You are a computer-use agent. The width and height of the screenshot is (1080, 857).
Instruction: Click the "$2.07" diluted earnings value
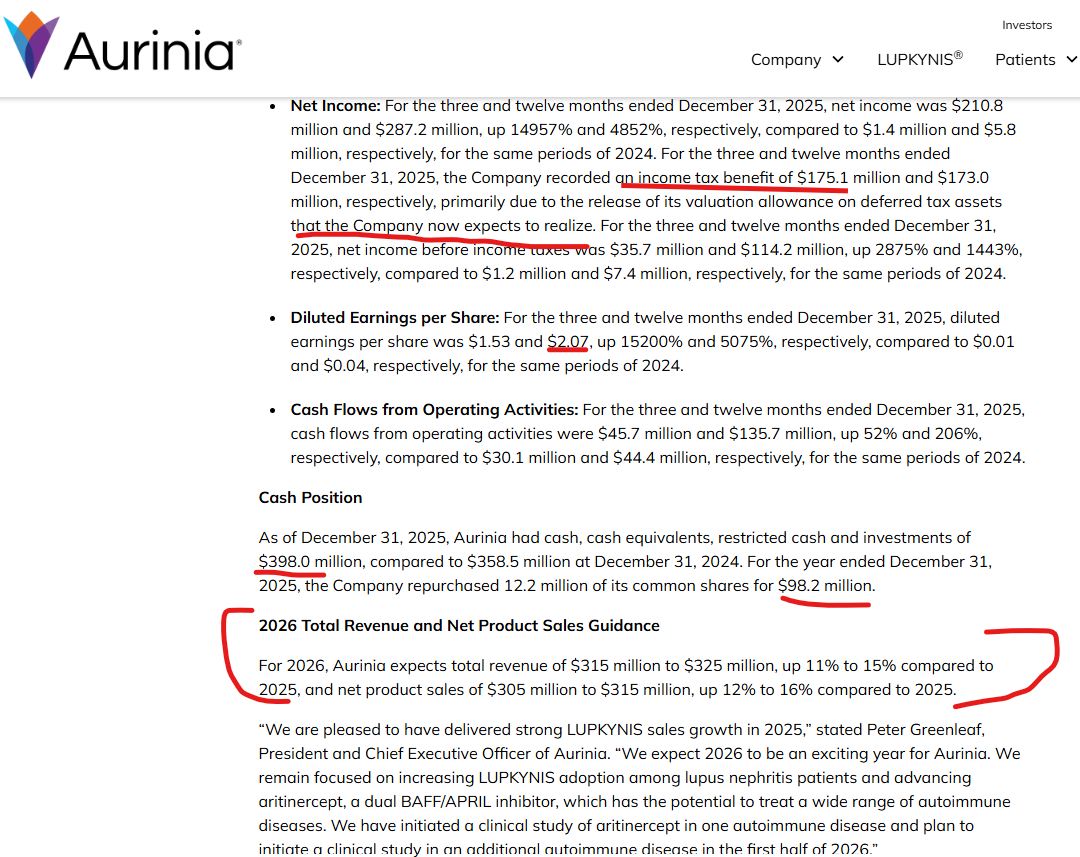(x=568, y=342)
